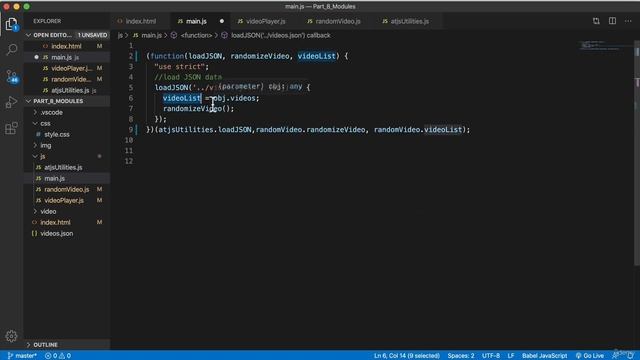The image size is (640, 360).
Task: Open the Run and Debug view
Action: [x=11, y=102]
